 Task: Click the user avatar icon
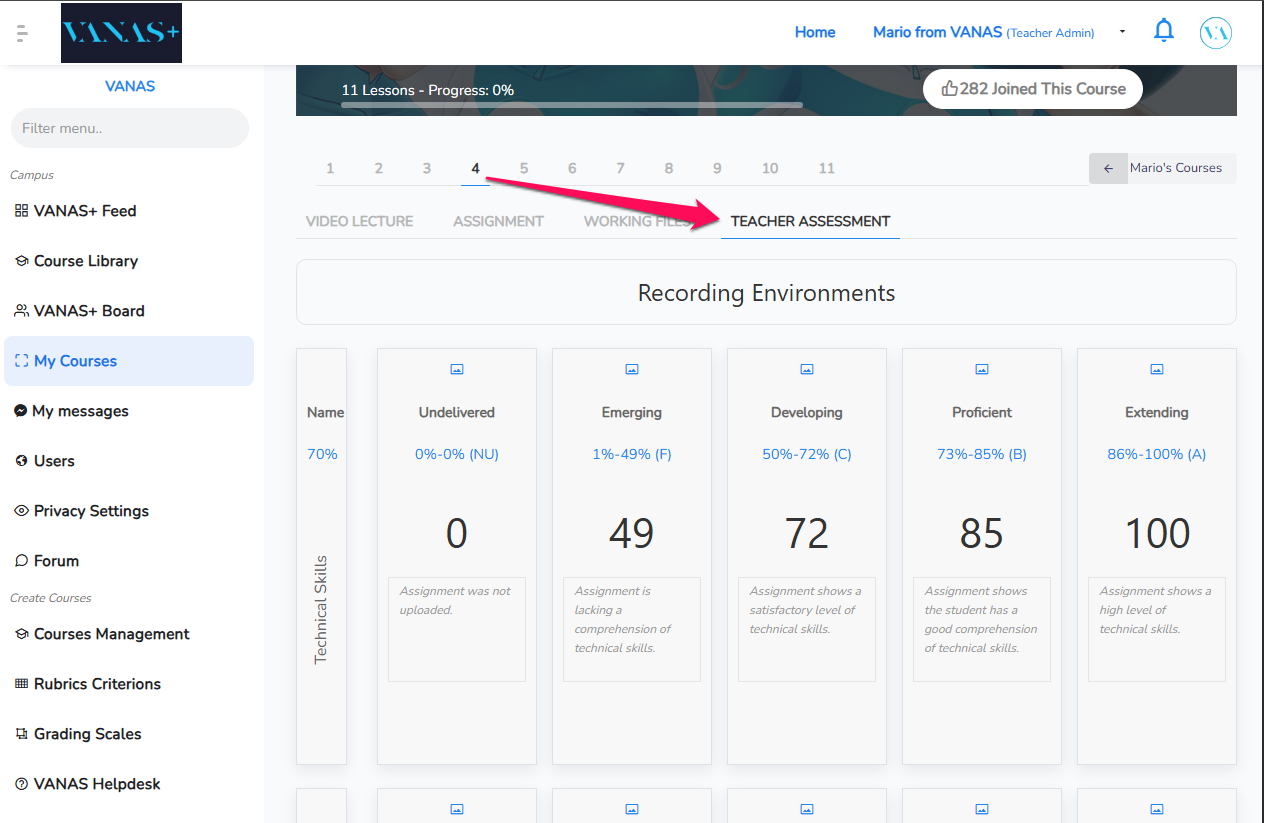click(x=1215, y=33)
